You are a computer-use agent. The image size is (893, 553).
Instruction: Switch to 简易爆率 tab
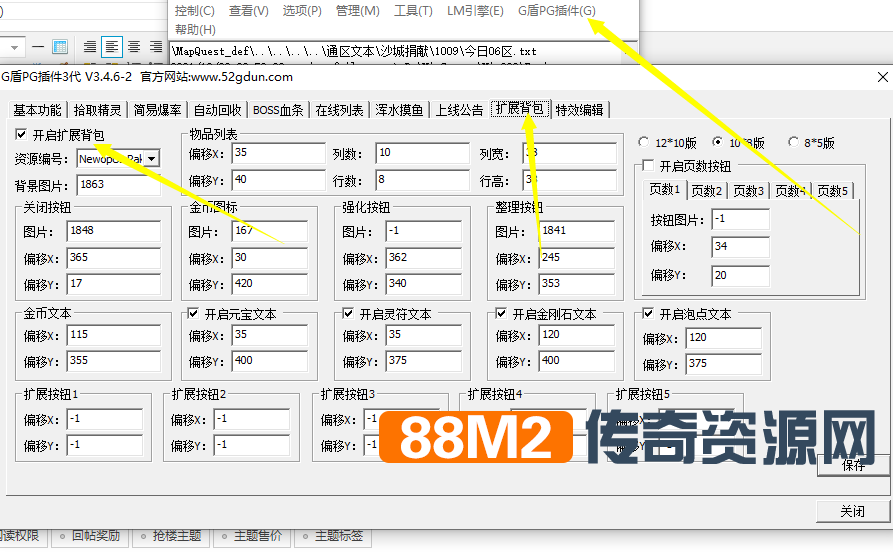pos(157,110)
